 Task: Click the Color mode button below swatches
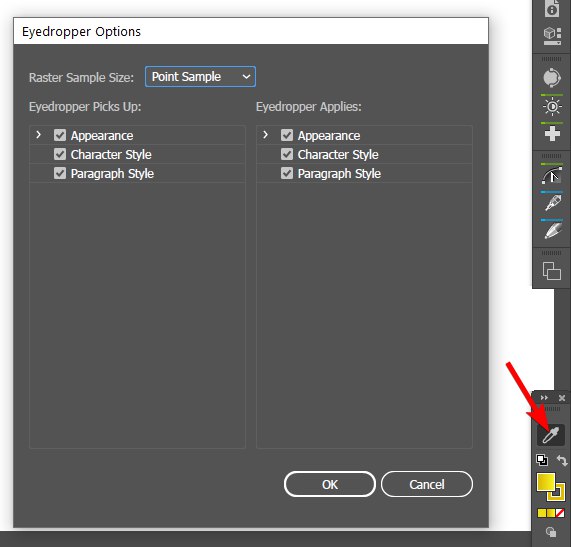coord(541,513)
